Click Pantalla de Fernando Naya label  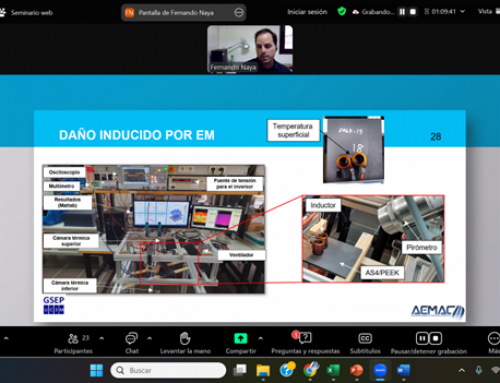coord(176,13)
